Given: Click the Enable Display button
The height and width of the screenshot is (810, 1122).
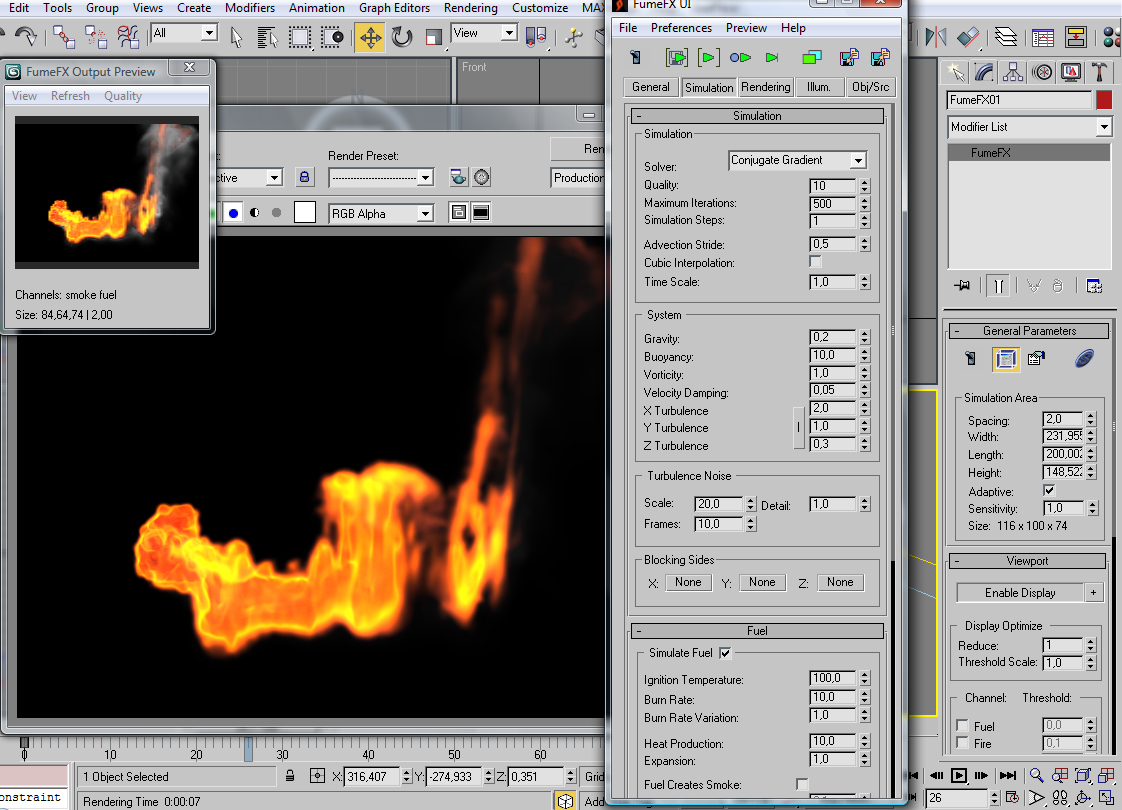Looking at the screenshot, I should coord(1020,592).
